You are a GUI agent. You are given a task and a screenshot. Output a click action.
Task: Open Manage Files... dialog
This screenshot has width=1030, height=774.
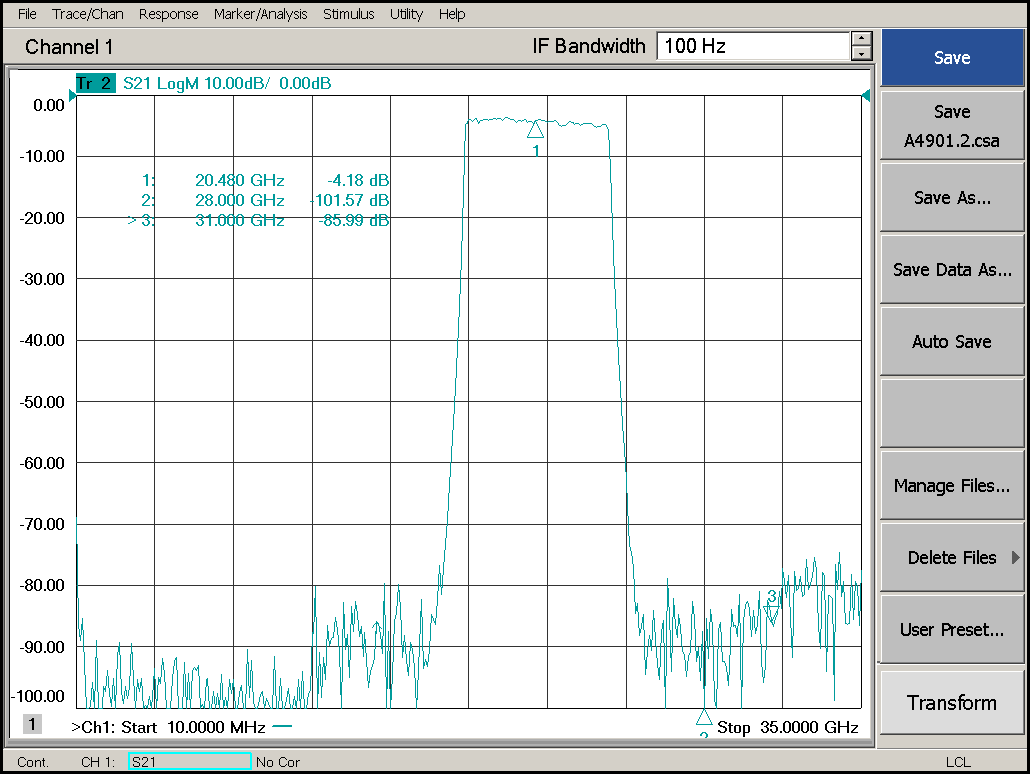point(951,486)
